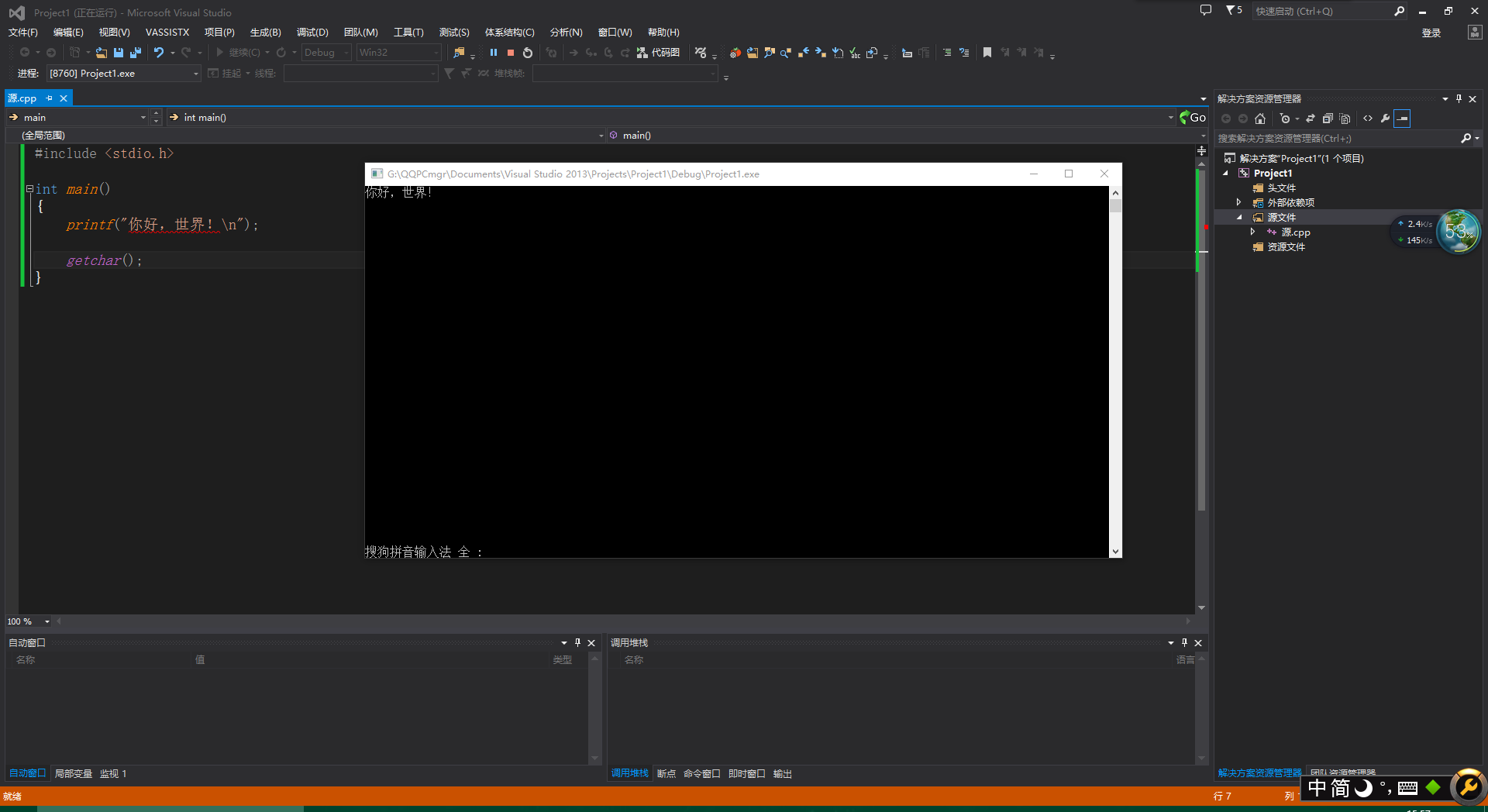The width and height of the screenshot is (1488, 812).
Task: Select the 头文件 folder
Action: [1281, 188]
